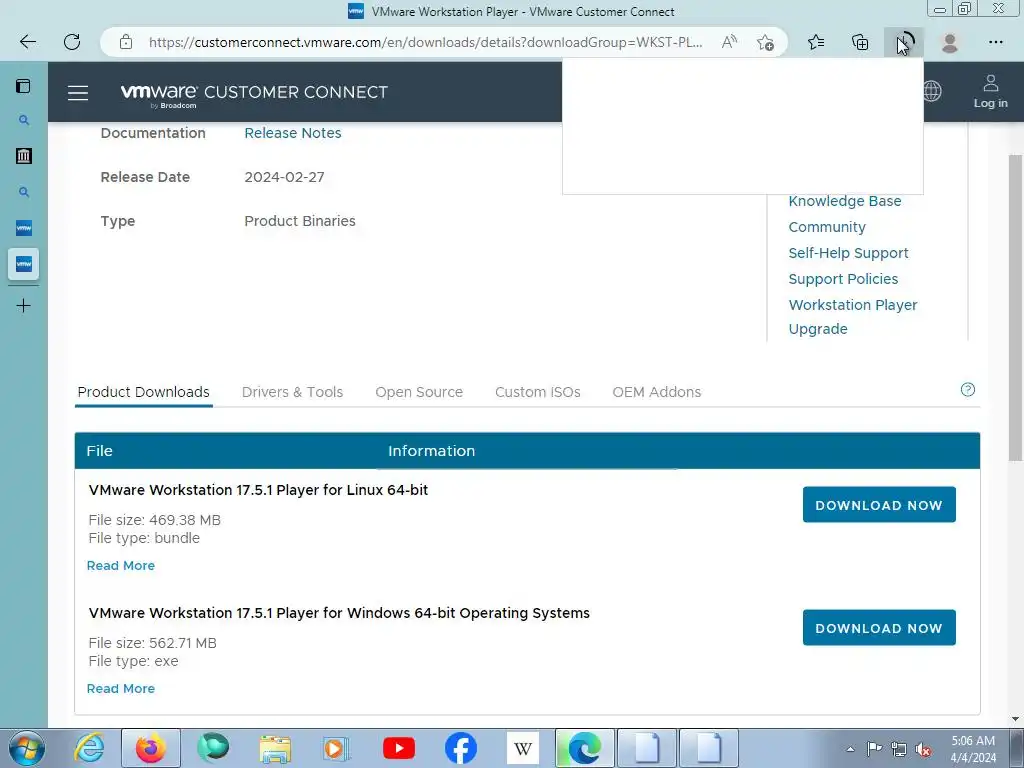Open the Knowledge Base link
Screen dimensions: 1024x768
click(844, 201)
